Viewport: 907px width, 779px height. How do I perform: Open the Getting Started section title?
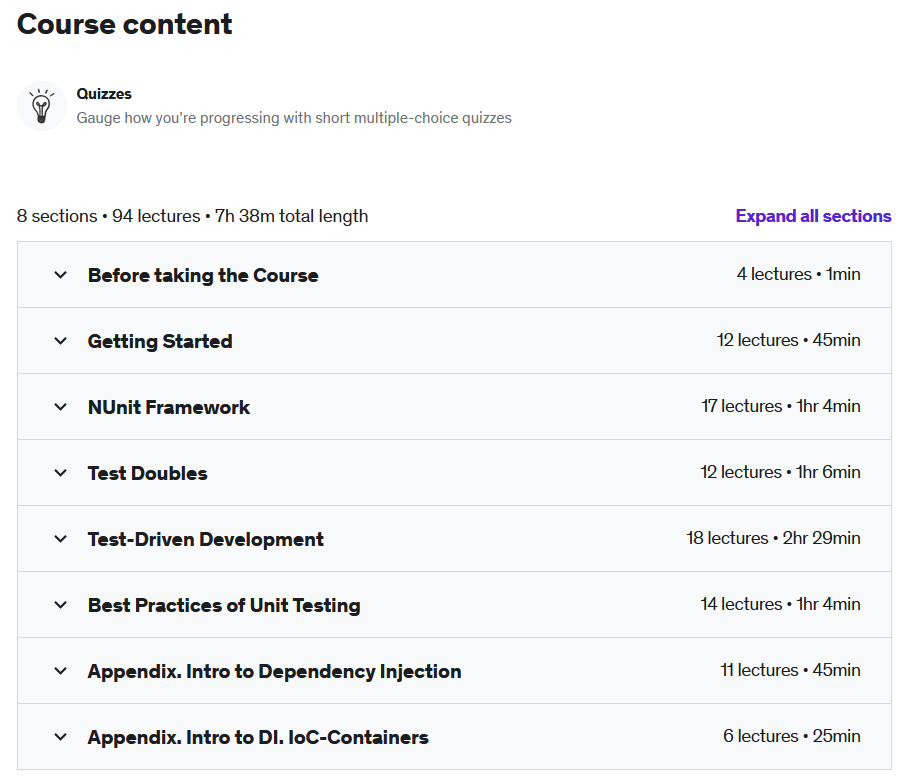(160, 341)
